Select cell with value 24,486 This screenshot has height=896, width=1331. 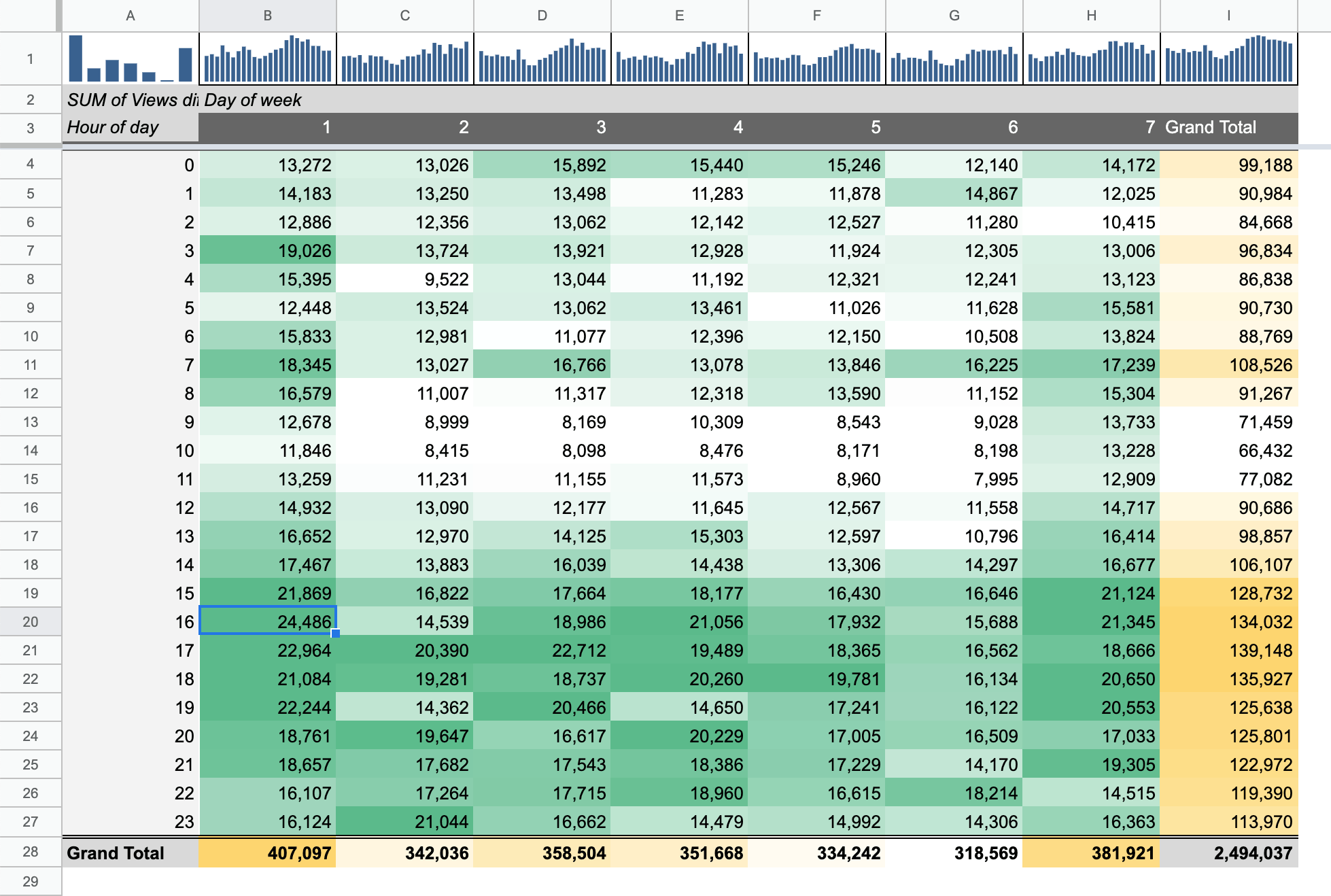tap(268, 621)
